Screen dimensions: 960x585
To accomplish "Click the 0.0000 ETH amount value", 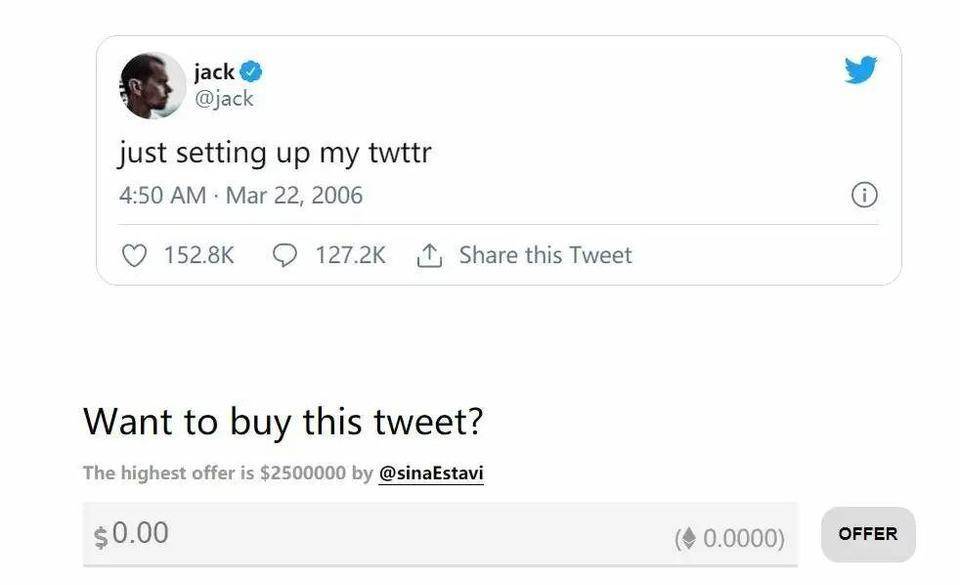I will tap(742, 539).
